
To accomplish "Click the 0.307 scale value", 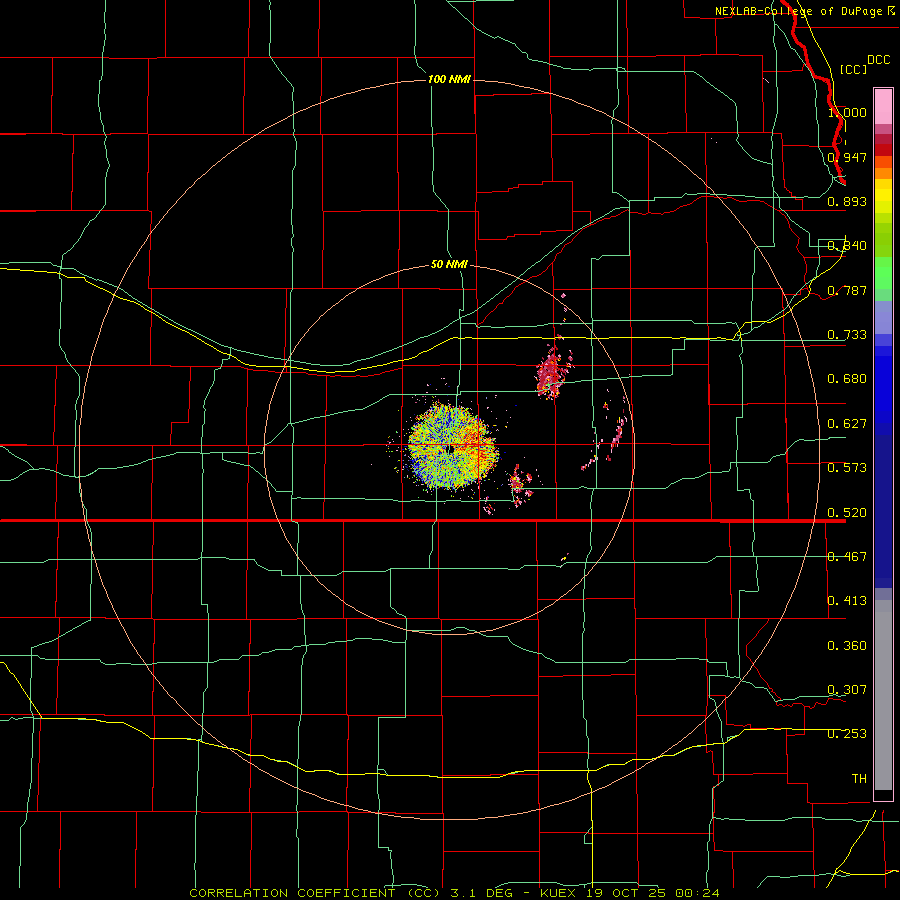I will [x=847, y=690].
